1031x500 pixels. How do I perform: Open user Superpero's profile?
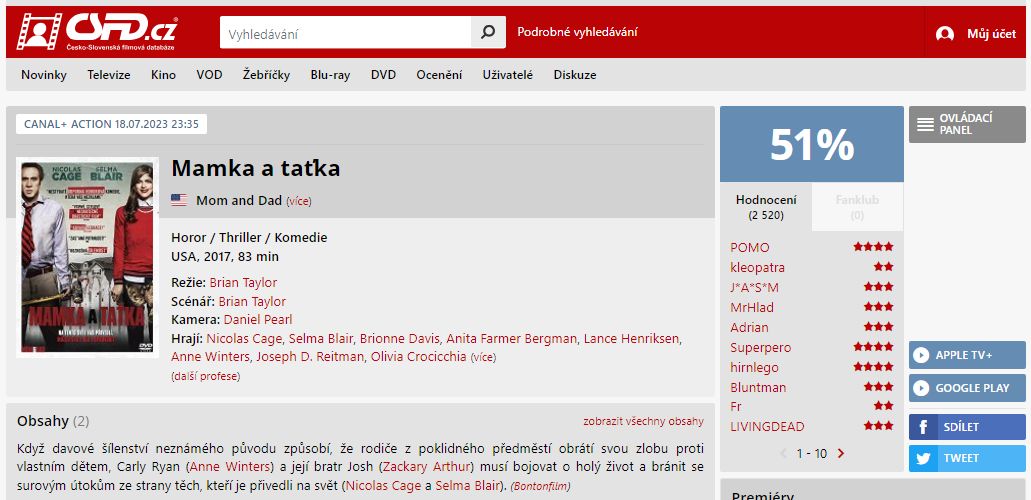coord(761,347)
